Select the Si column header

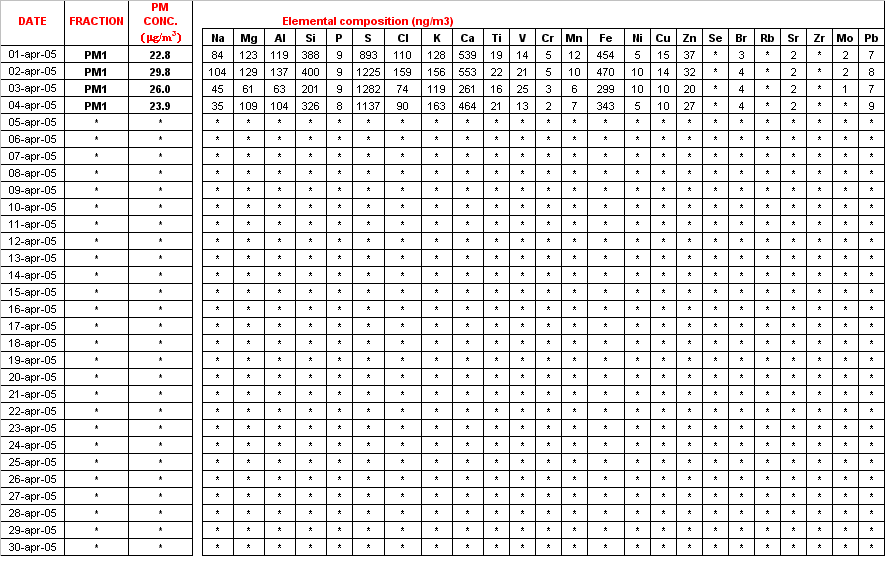310,38
